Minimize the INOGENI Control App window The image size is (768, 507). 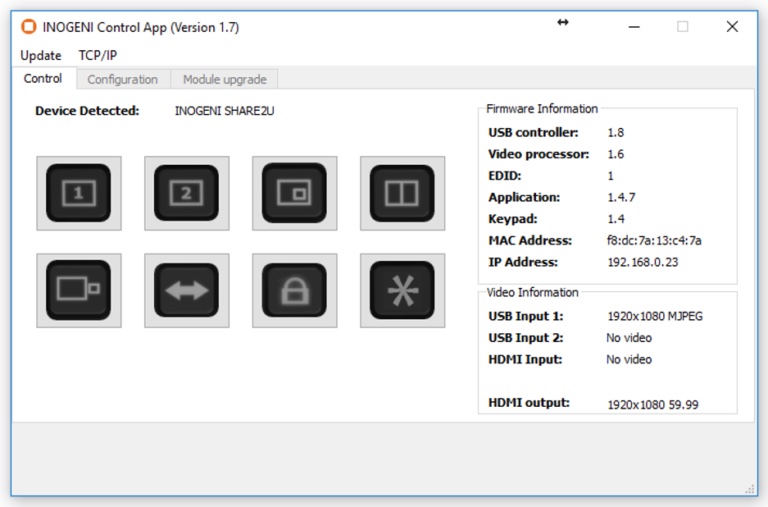(634, 26)
